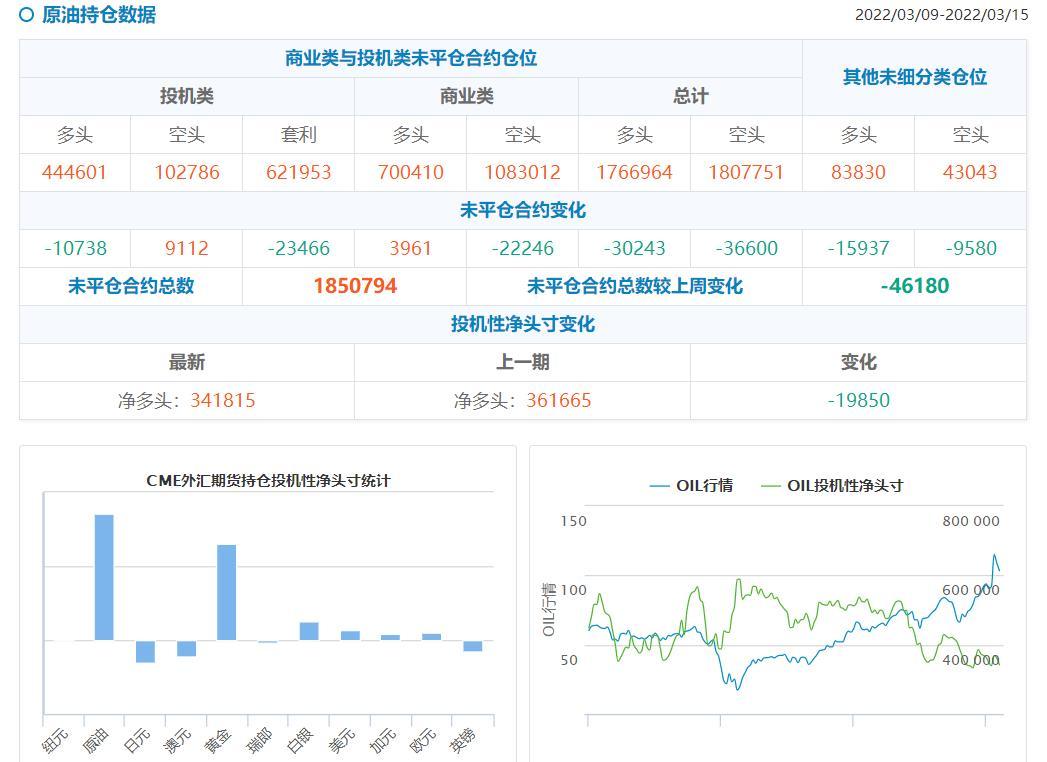The height and width of the screenshot is (762, 1047).
Task: Click the 其他未细分类仓位 header
Action: [x=914, y=78]
